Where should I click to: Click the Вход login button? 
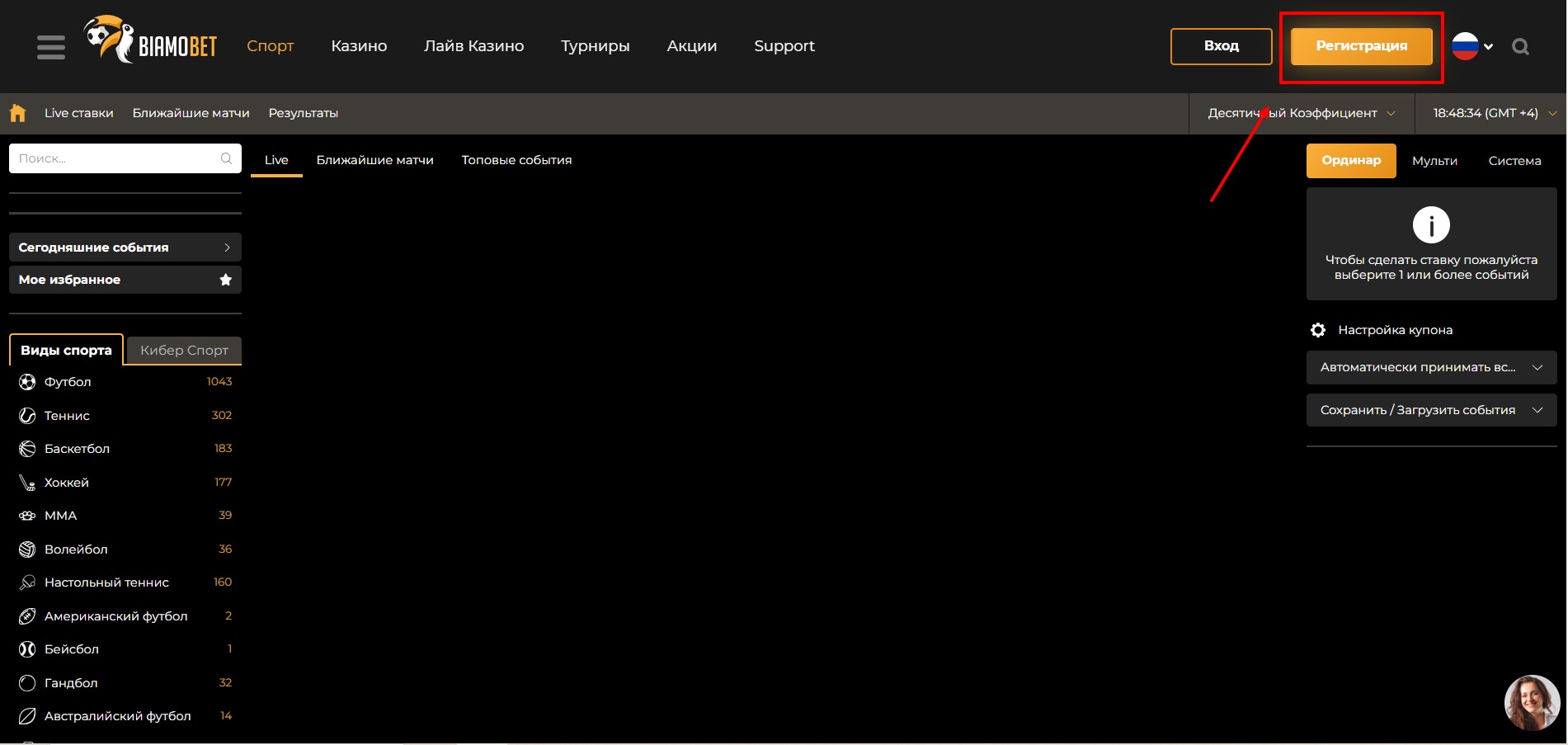click(x=1221, y=46)
